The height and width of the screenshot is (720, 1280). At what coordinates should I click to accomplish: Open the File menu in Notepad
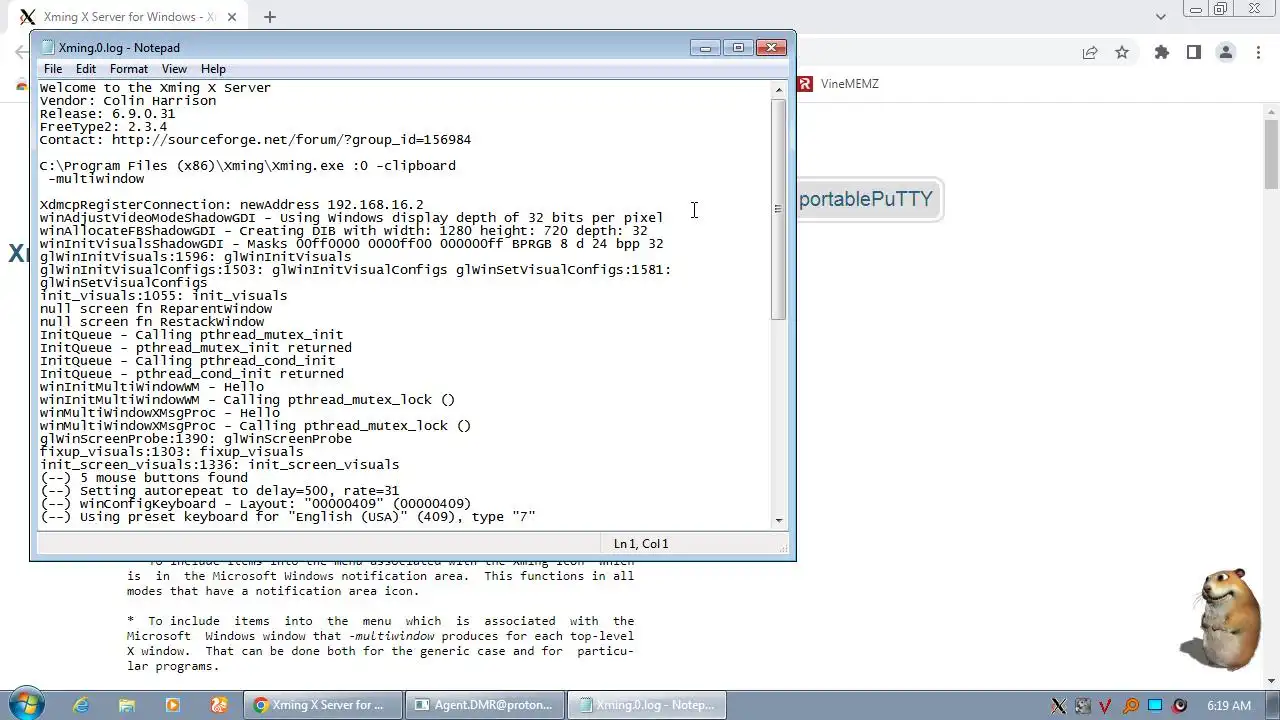coord(53,69)
